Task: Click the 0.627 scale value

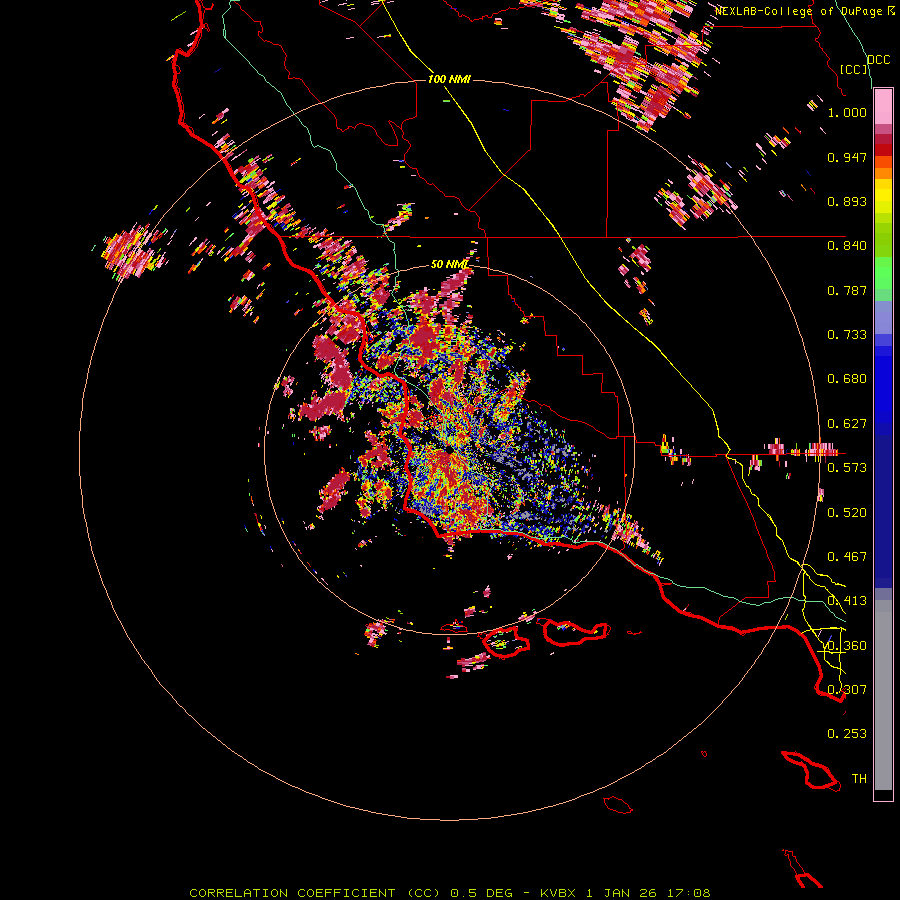Action: [847, 424]
